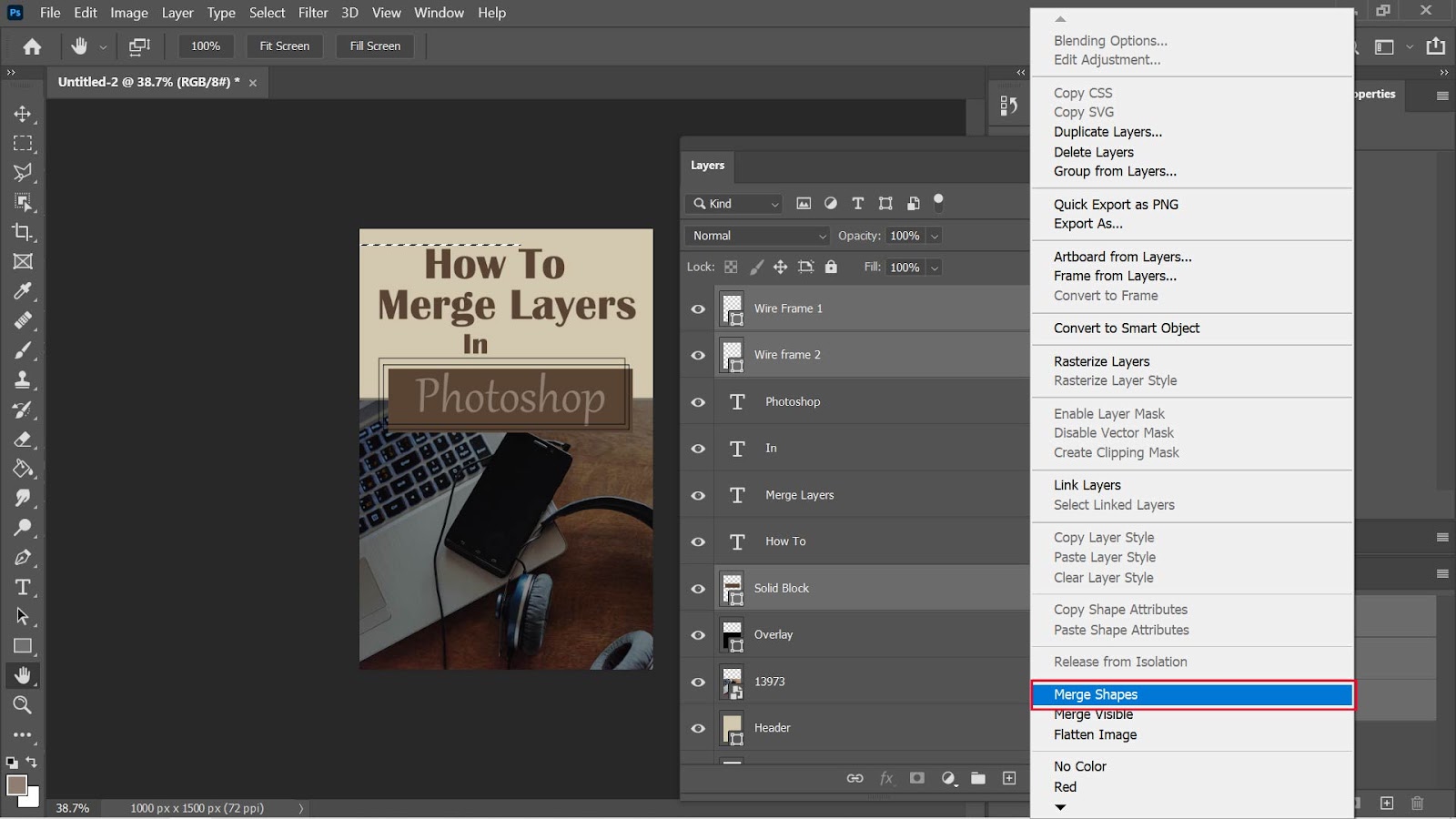The width and height of the screenshot is (1456, 819).
Task: Select the Header layer thumbnail
Action: tap(733, 728)
